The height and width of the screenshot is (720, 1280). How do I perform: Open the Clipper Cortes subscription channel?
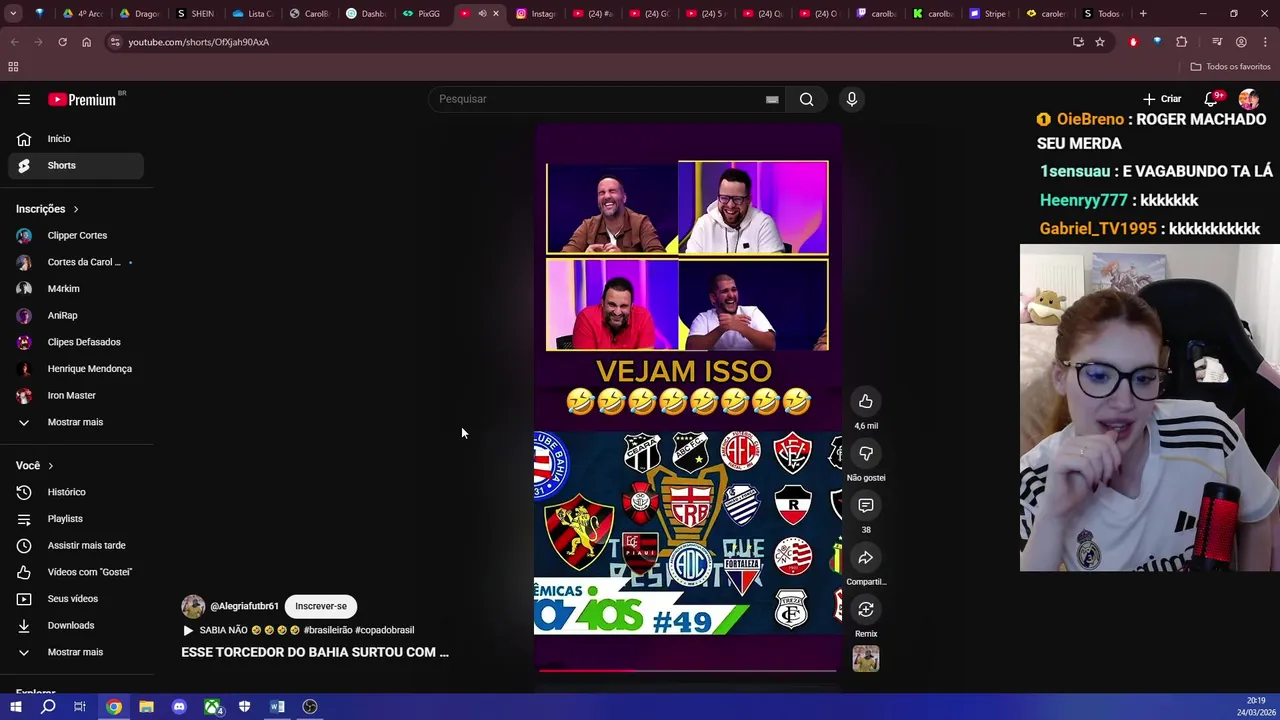point(76,235)
